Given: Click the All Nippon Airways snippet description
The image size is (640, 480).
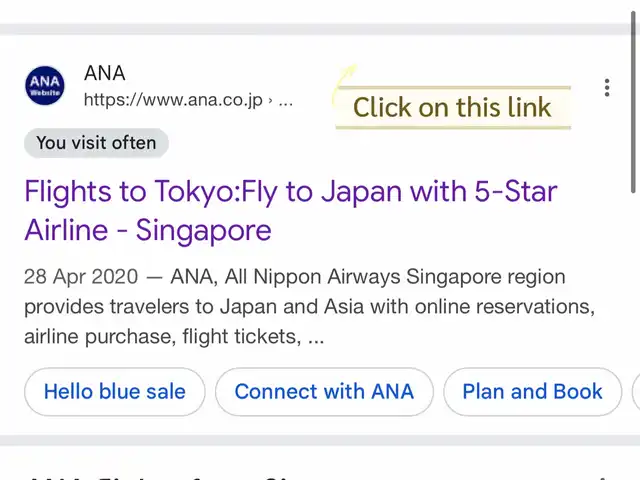Looking at the screenshot, I should pos(309,307).
